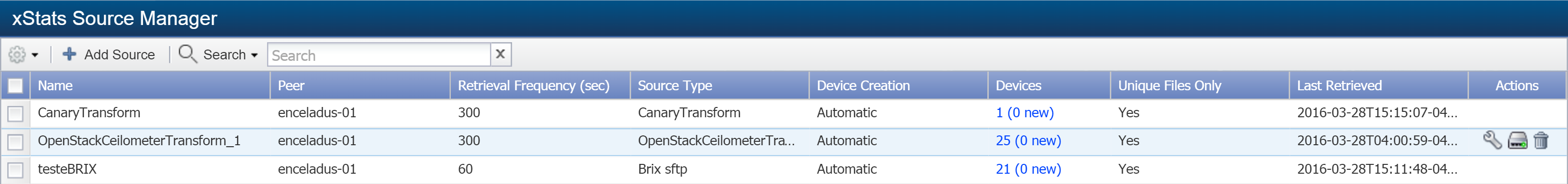Open the Search options dropdown arrow
This screenshot has width=1568, height=184.
click(x=254, y=55)
